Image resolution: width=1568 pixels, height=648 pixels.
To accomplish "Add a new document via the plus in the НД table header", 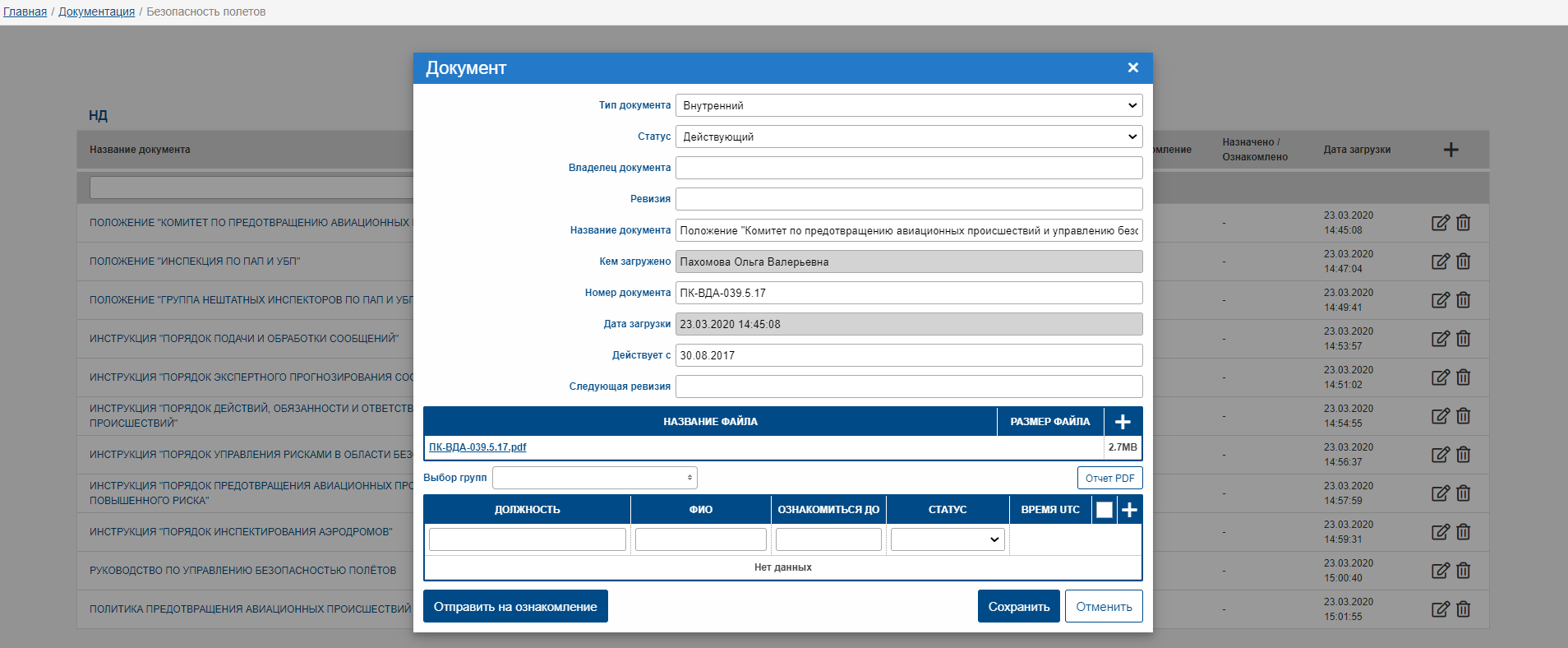I will [x=1450, y=150].
